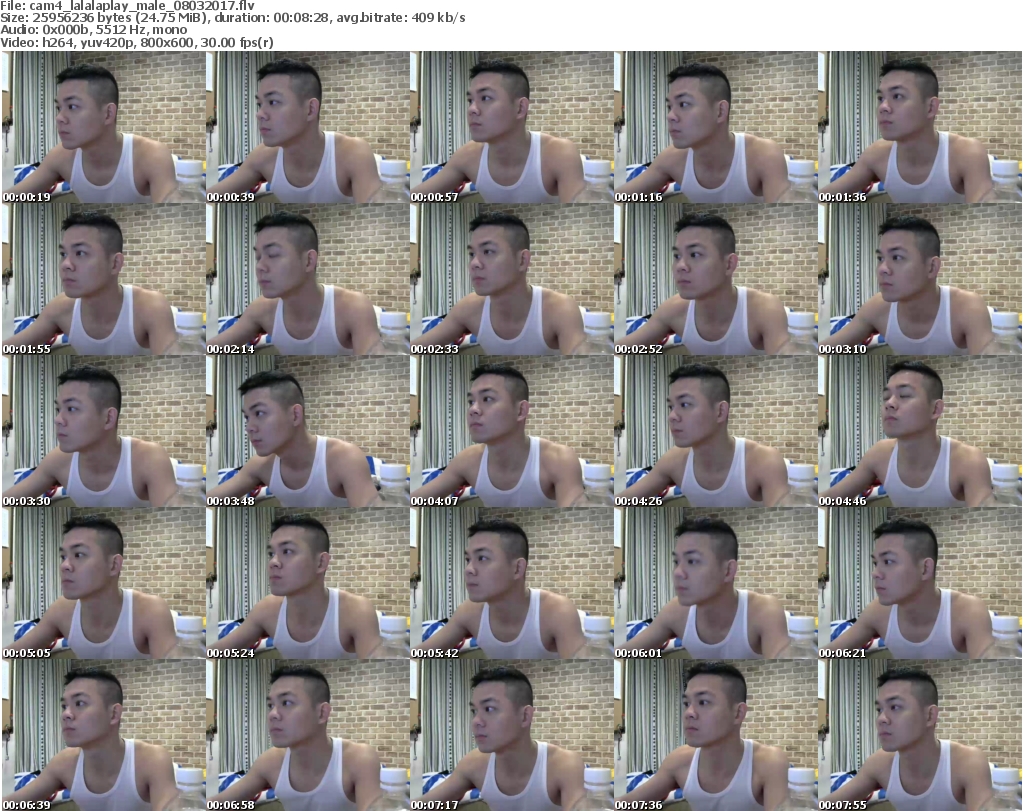View the thumbnail frame timestamped 00:06:39

[103, 735]
